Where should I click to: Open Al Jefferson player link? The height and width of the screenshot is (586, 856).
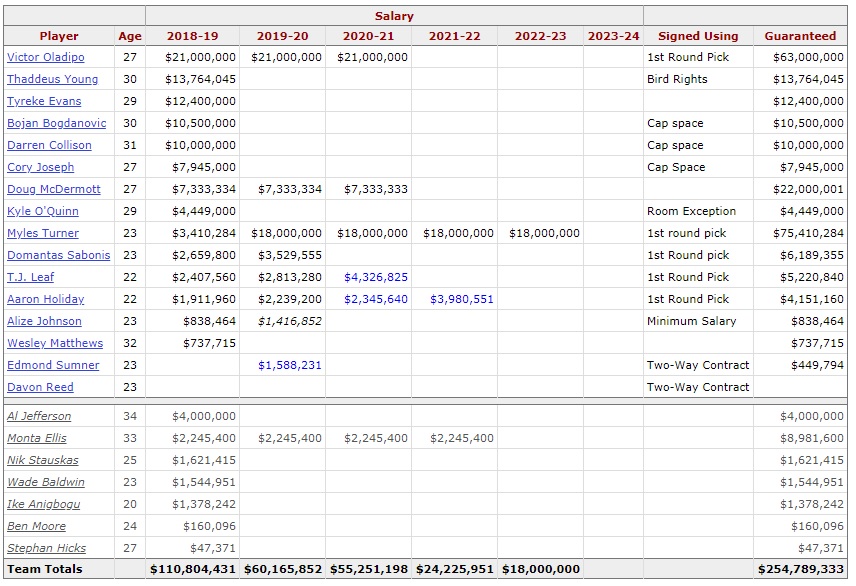click(x=39, y=416)
